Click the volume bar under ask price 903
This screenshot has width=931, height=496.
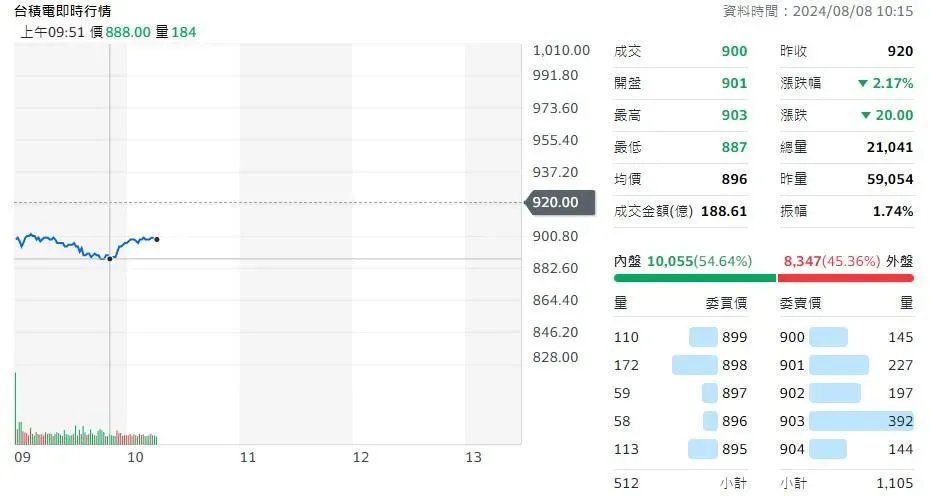861,421
